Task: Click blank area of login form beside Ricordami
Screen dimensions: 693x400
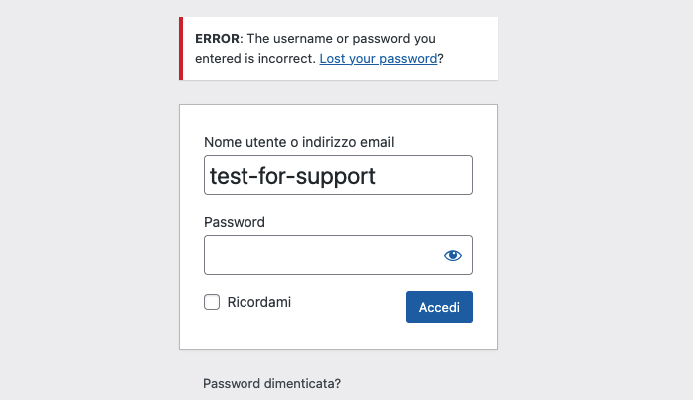Action: tap(348, 305)
